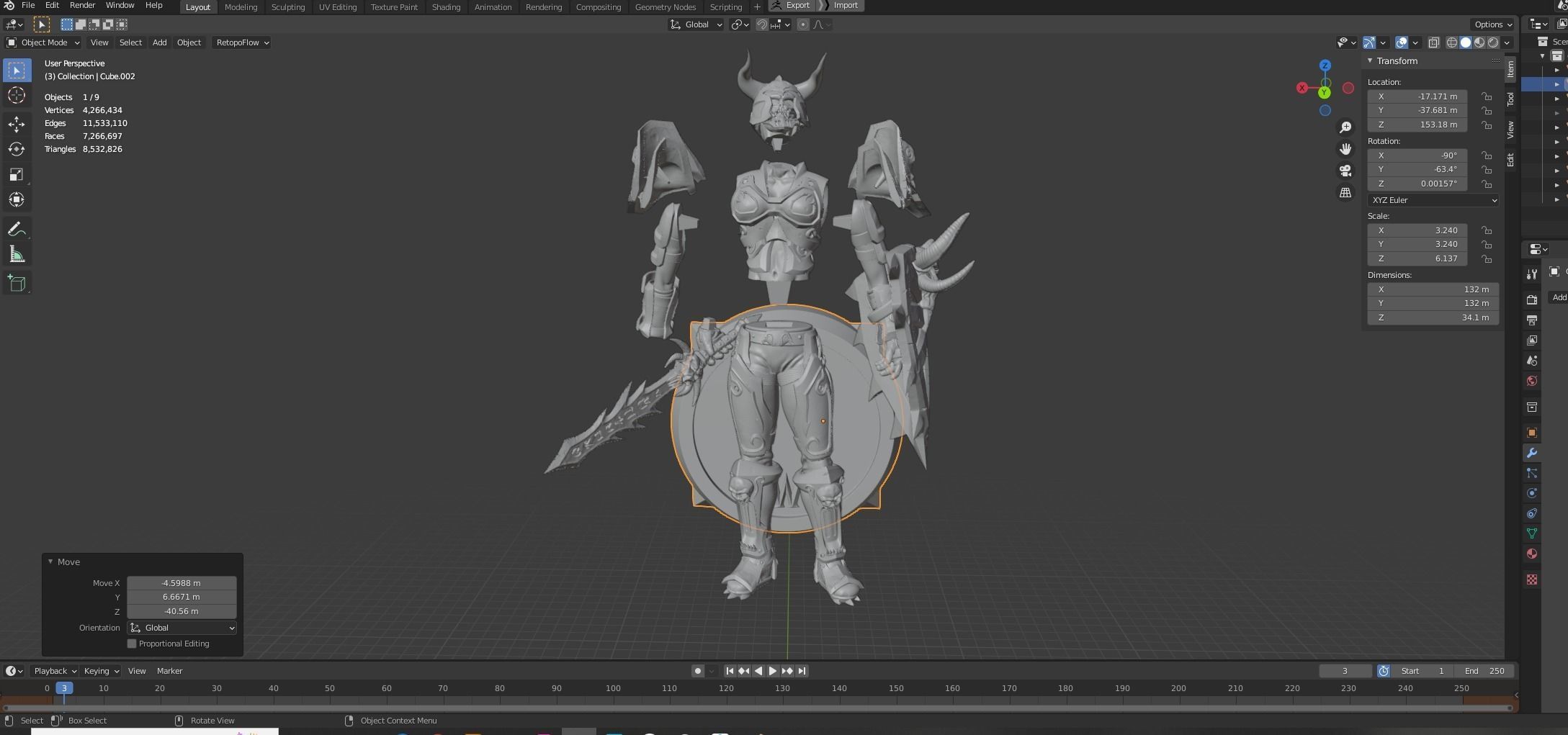Toggle solid viewport shading
The height and width of the screenshot is (735, 1568).
[1466, 42]
